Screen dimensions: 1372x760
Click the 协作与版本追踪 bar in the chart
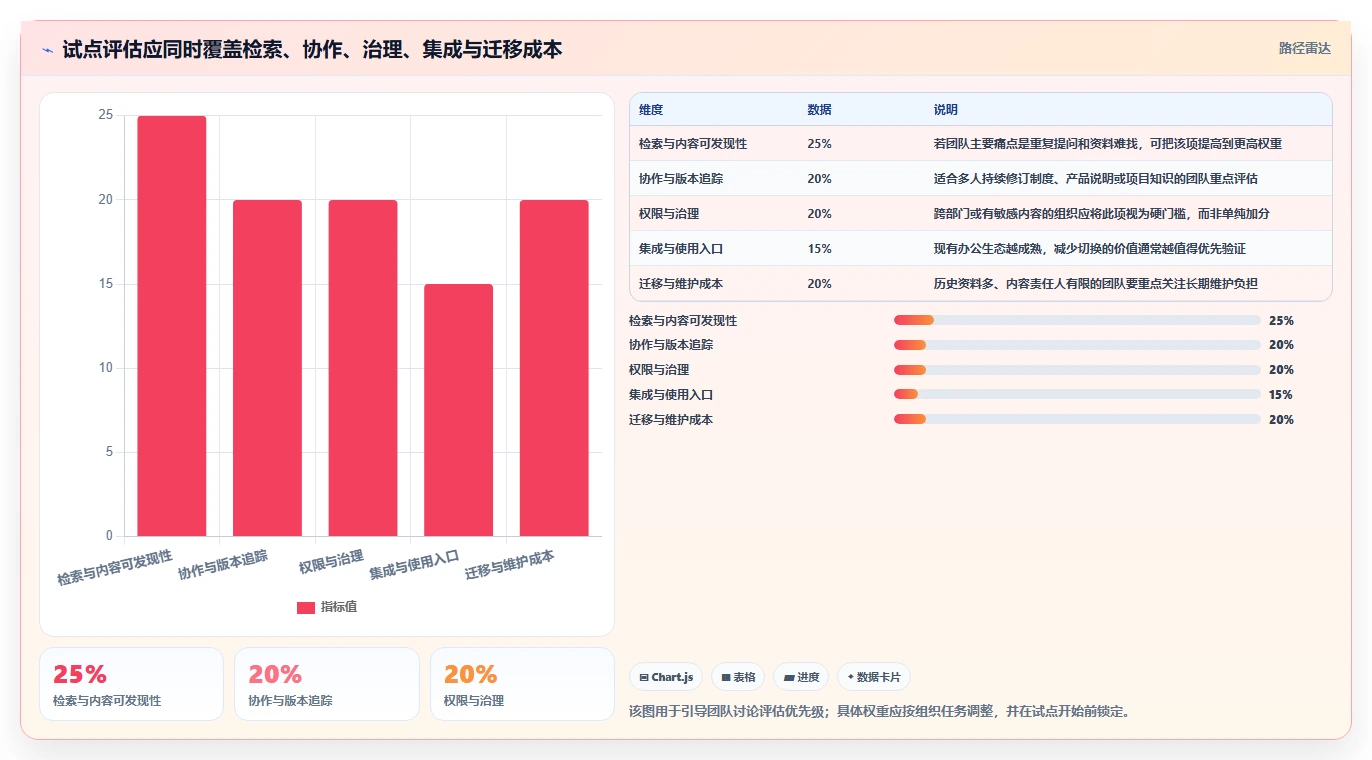267,368
